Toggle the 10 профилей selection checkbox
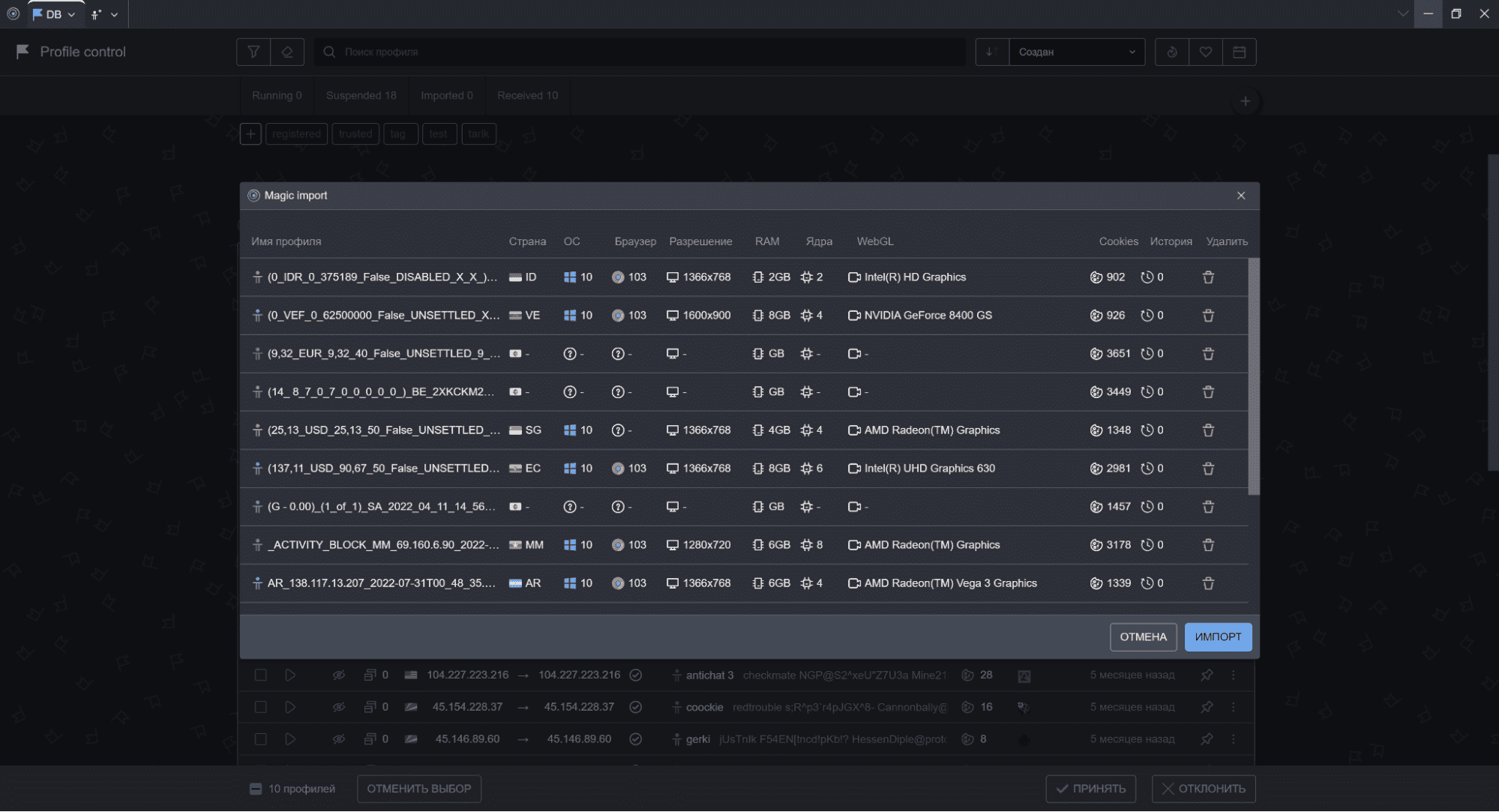The image size is (1499, 812). 256,789
